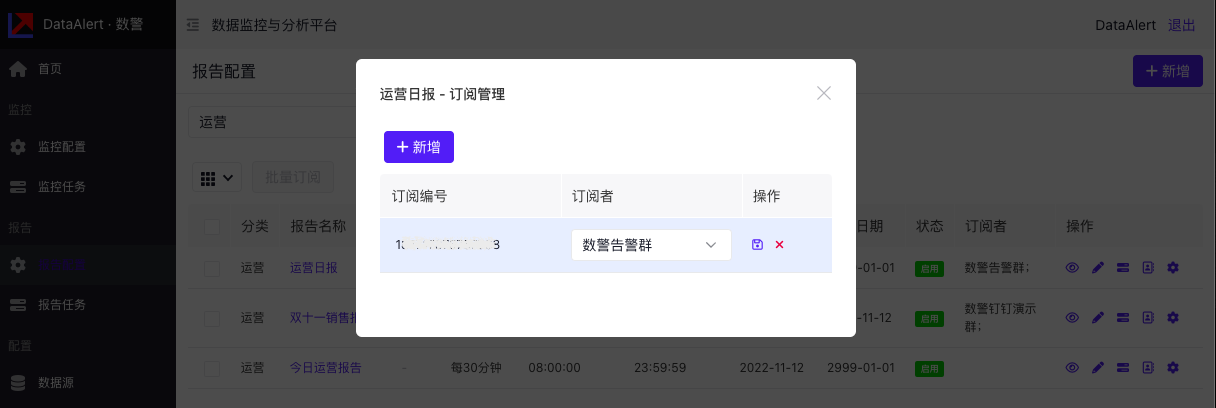
Task: Check the 双十一销售 row checkbox
Action: pyautogui.click(x=211, y=318)
